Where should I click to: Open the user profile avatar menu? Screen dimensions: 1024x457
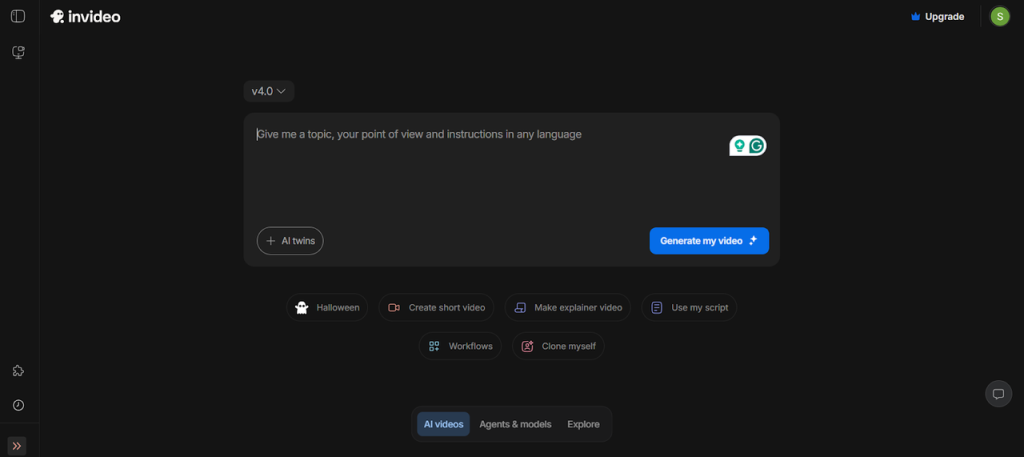coord(999,16)
